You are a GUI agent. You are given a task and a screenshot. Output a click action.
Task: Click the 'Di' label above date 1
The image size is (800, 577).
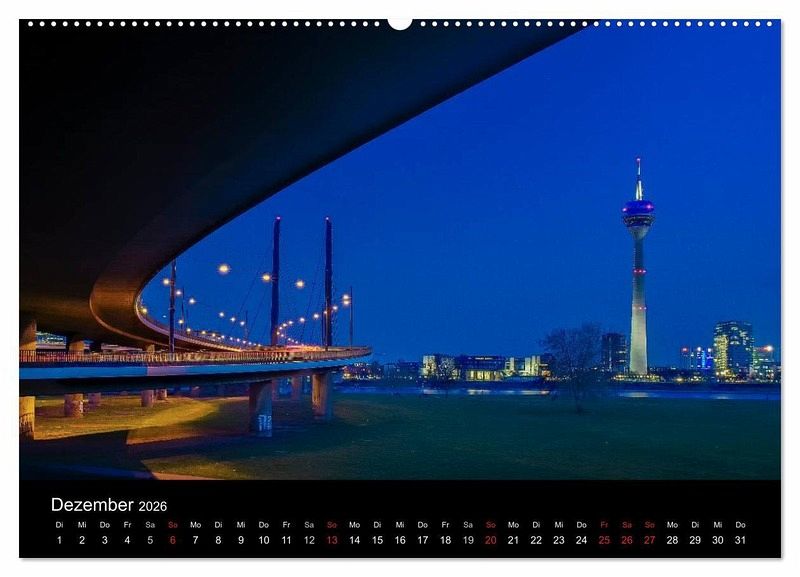pos(59,524)
